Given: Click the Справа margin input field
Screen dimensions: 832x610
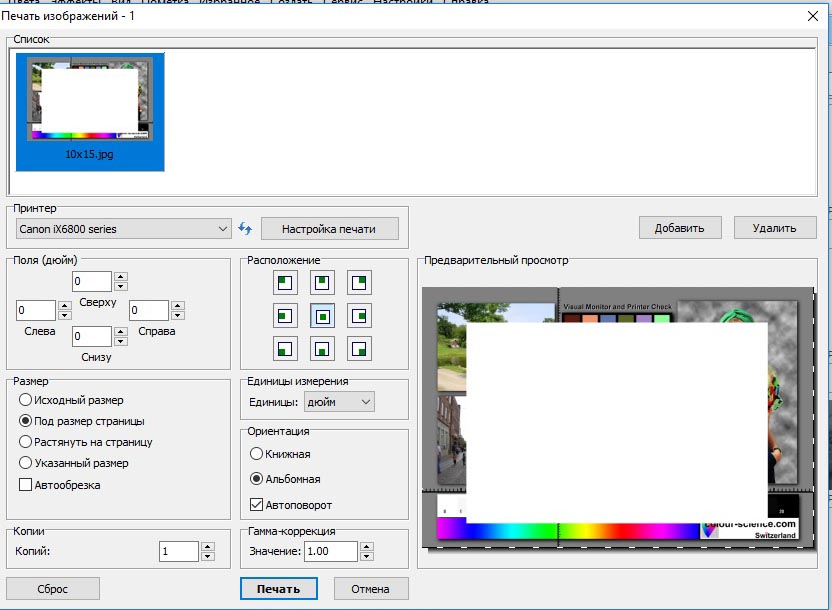Looking at the screenshot, I should click(x=149, y=310).
